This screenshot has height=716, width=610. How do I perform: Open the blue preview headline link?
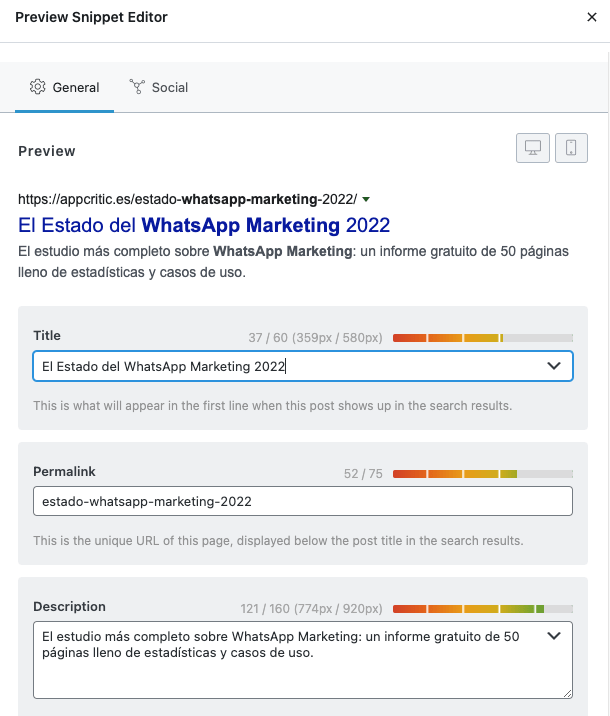(204, 224)
